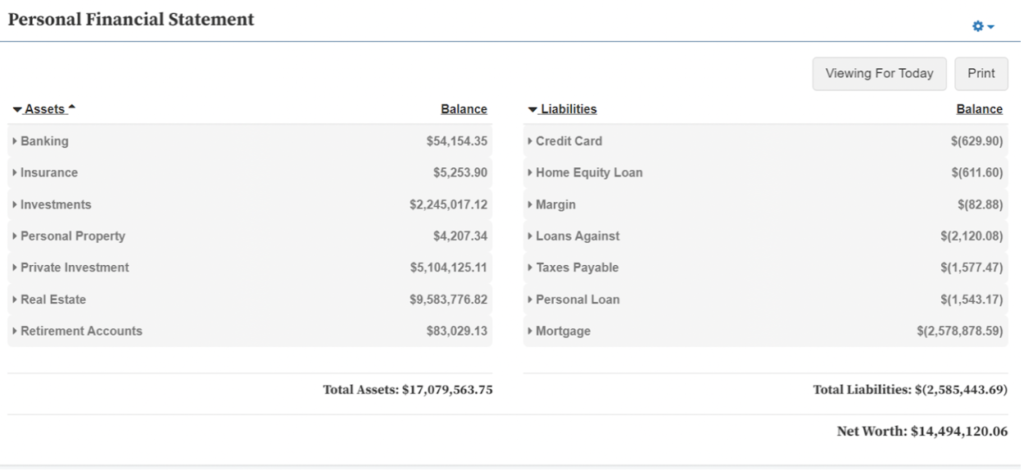Expand the Margin liability row
The image size is (1024, 476).
[556, 205]
